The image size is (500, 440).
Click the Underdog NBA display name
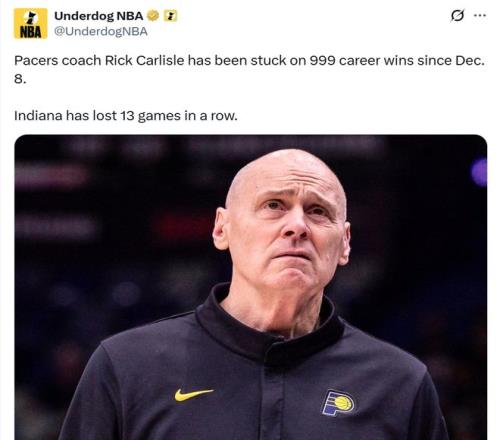pyautogui.click(x=99, y=16)
